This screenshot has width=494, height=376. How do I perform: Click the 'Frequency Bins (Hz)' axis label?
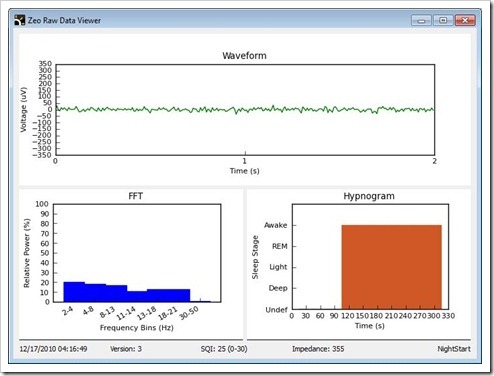coord(137,328)
